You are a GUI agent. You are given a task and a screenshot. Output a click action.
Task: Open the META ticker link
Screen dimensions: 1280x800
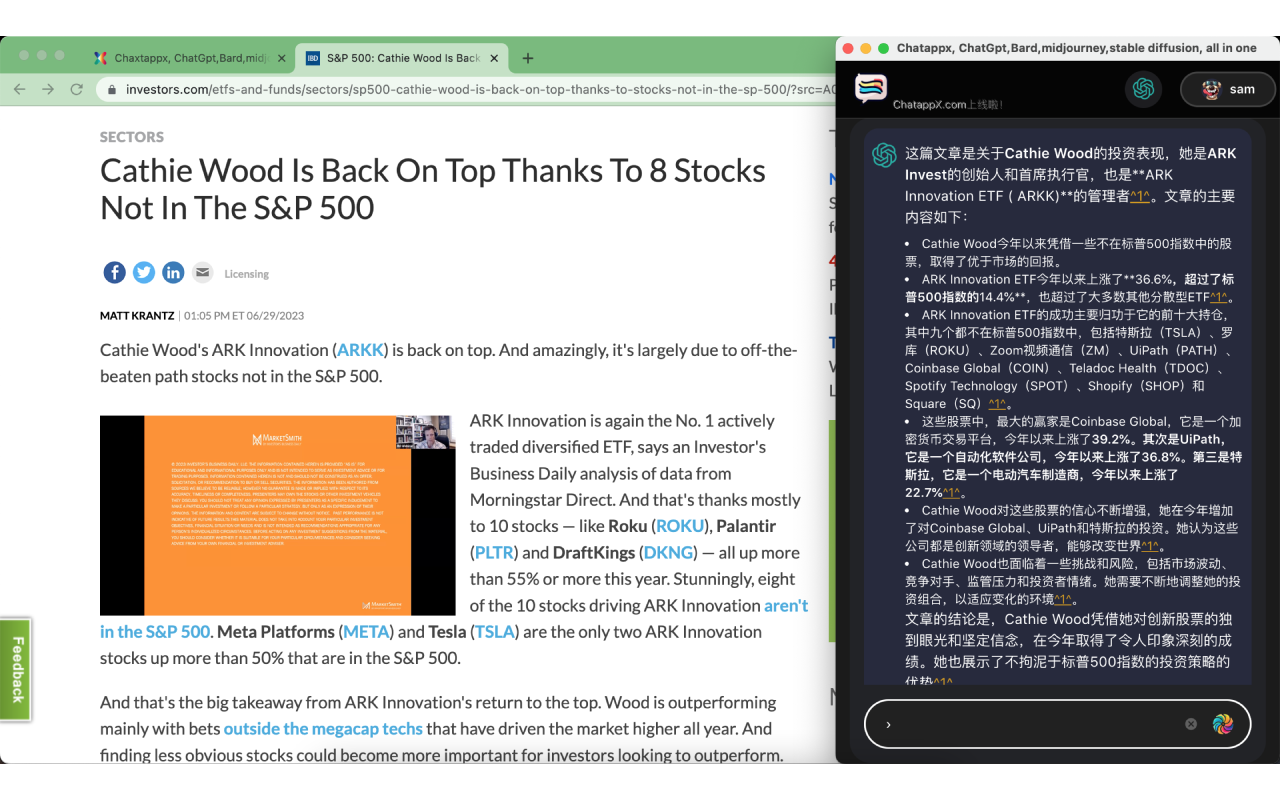tap(366, 632)
